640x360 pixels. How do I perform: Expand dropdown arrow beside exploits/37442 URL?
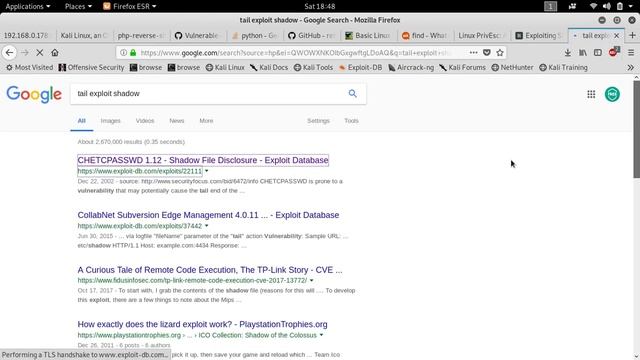click(207, 226)
